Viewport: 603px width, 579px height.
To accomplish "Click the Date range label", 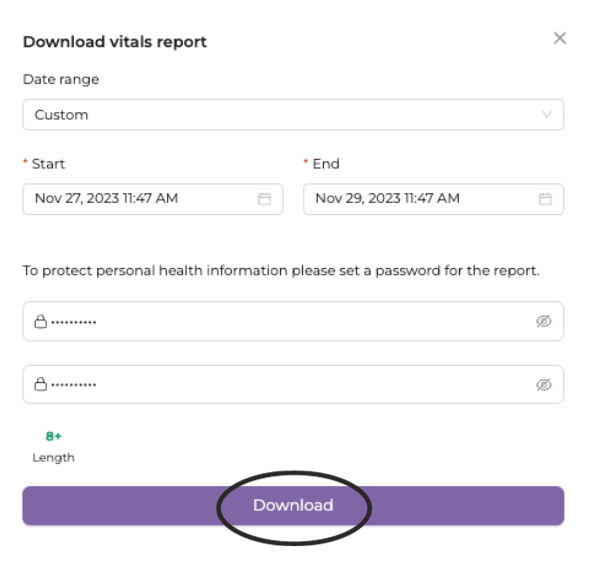I will 61,80.
